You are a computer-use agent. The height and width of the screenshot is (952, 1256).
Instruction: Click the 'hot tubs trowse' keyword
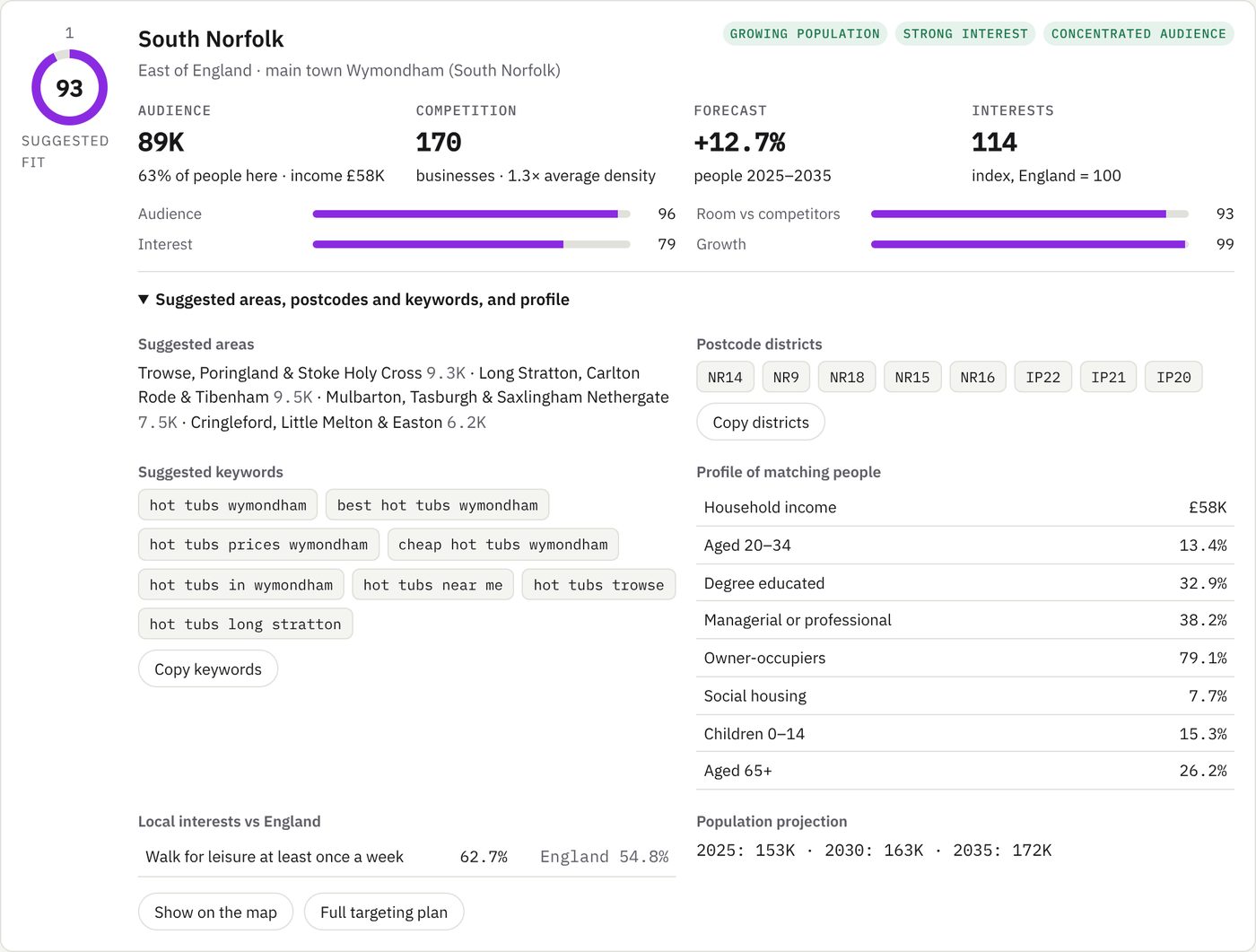[x=598, y=585]
